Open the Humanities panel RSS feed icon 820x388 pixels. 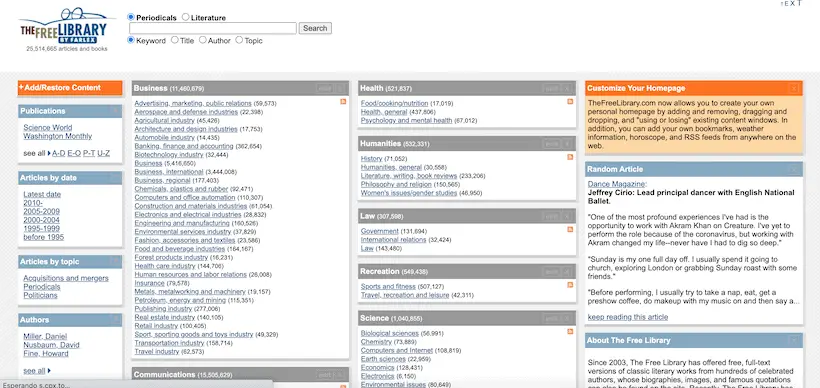point(570,157)
